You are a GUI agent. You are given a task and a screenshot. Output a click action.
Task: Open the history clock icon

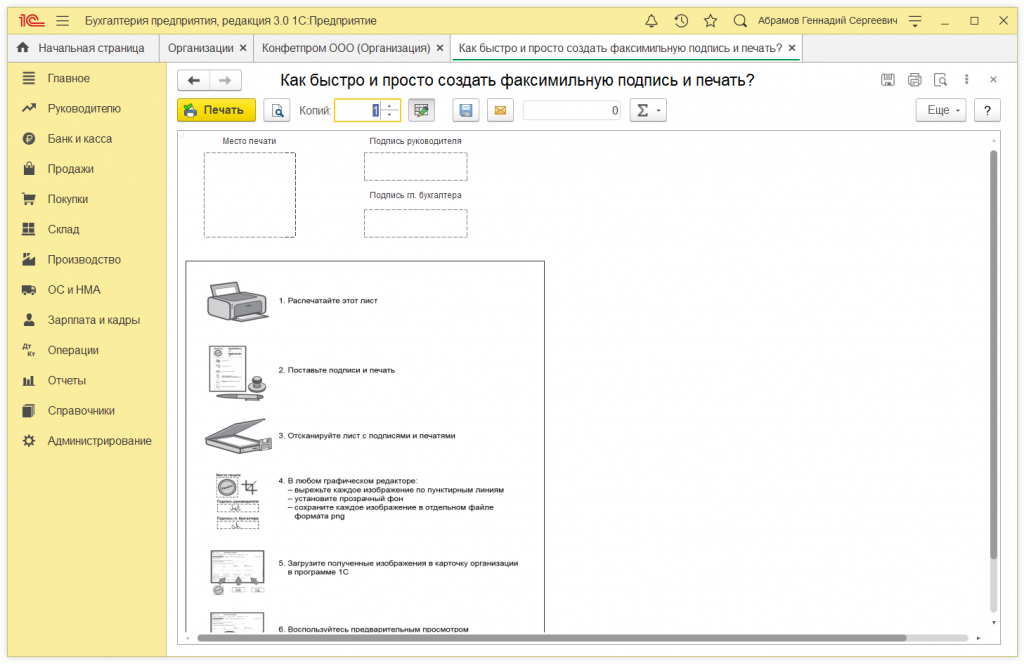(x=681, y=20)
